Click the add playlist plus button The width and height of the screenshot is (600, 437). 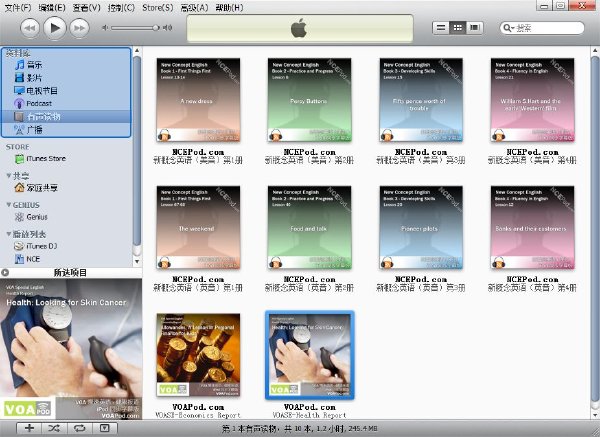pyautogui.click(x=29, y=428)
